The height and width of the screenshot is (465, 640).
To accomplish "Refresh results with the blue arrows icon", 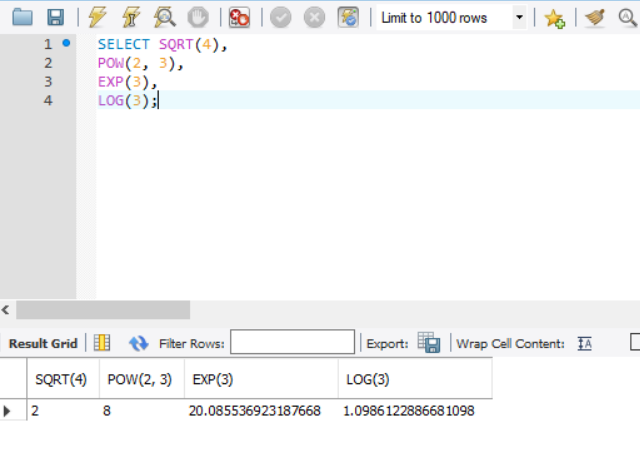I will coord(138,343).
